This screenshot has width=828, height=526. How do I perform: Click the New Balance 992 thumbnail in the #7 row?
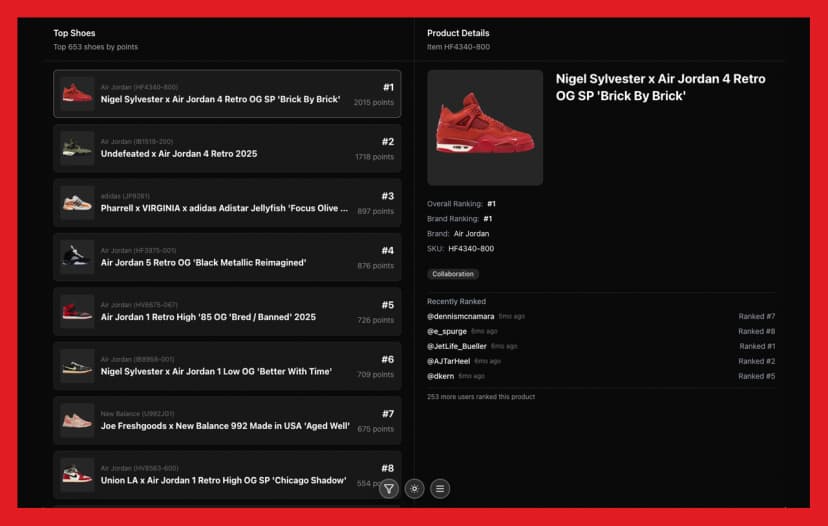click(77, 420)
